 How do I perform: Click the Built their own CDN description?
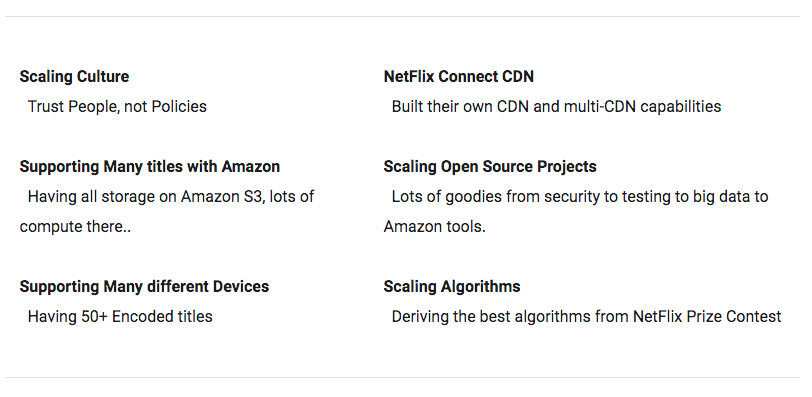click(556, 107)
